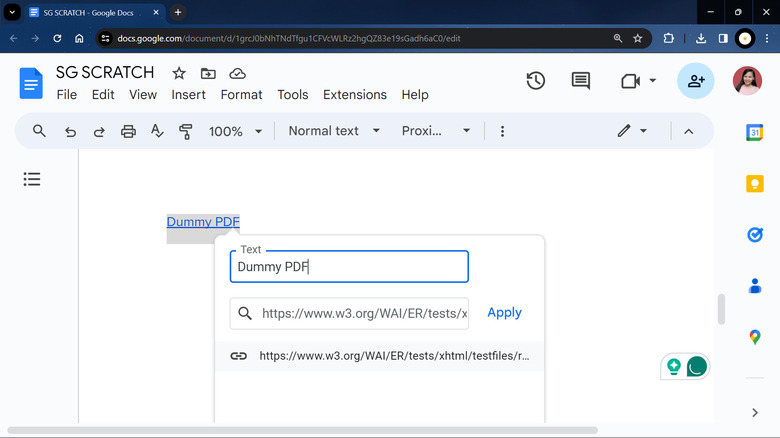780x438 pixels.
Task: Open Contacts side panel
Action: 755,286
